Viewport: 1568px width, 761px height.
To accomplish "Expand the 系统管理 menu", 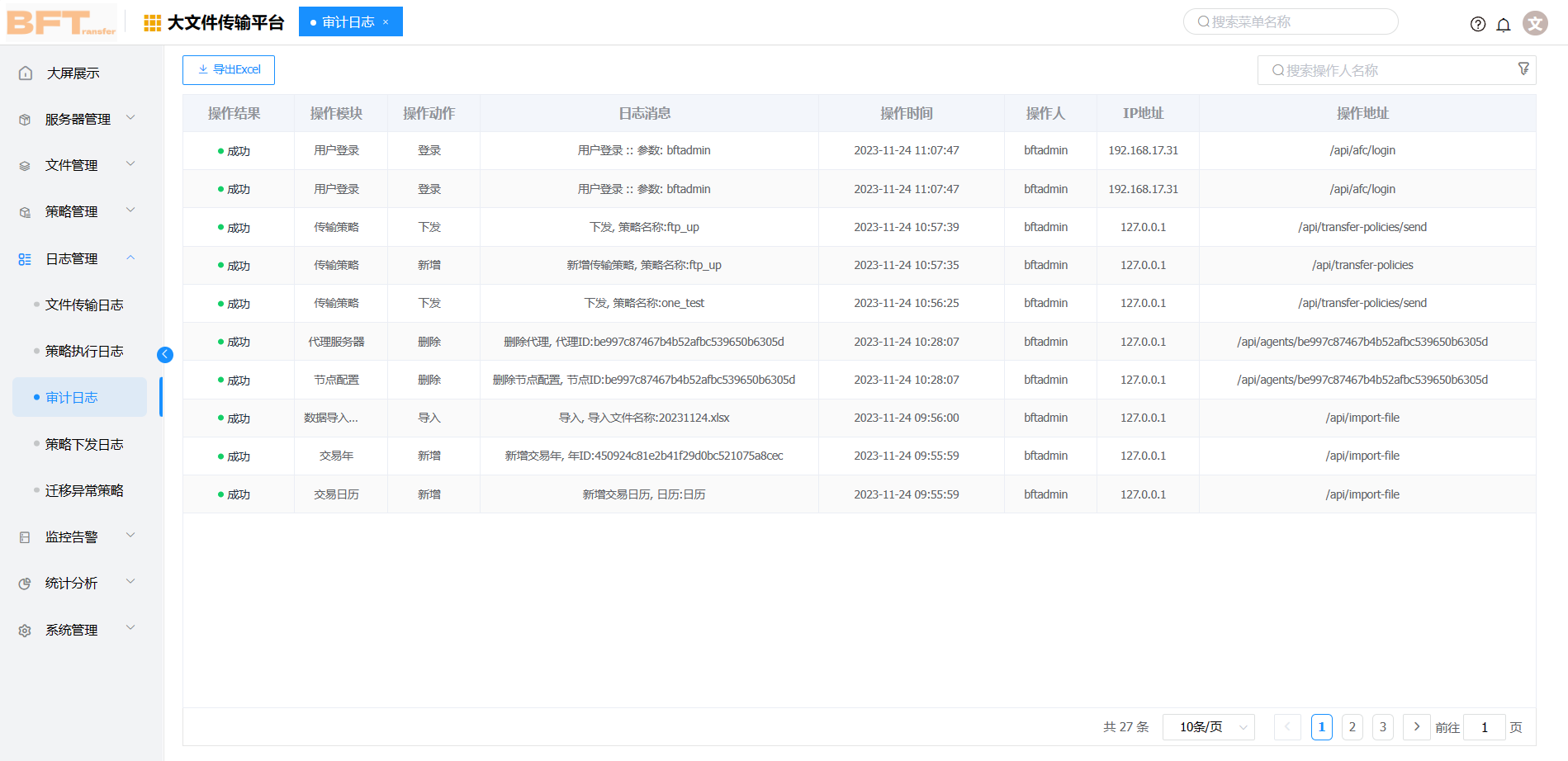I will click(x=78, y=631).
